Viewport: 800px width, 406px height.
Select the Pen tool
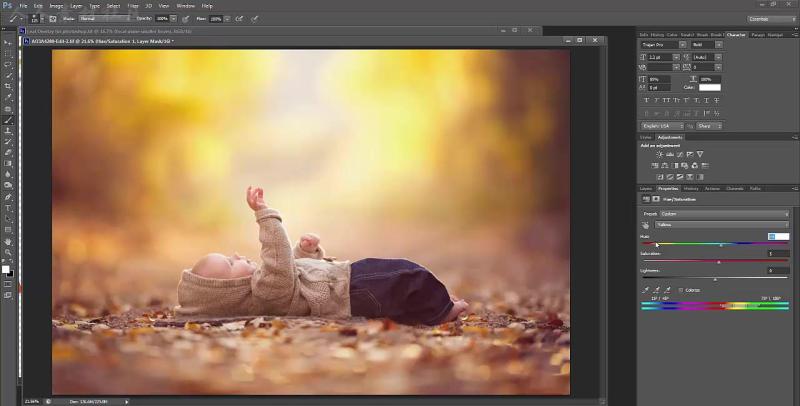click(8, 197)
